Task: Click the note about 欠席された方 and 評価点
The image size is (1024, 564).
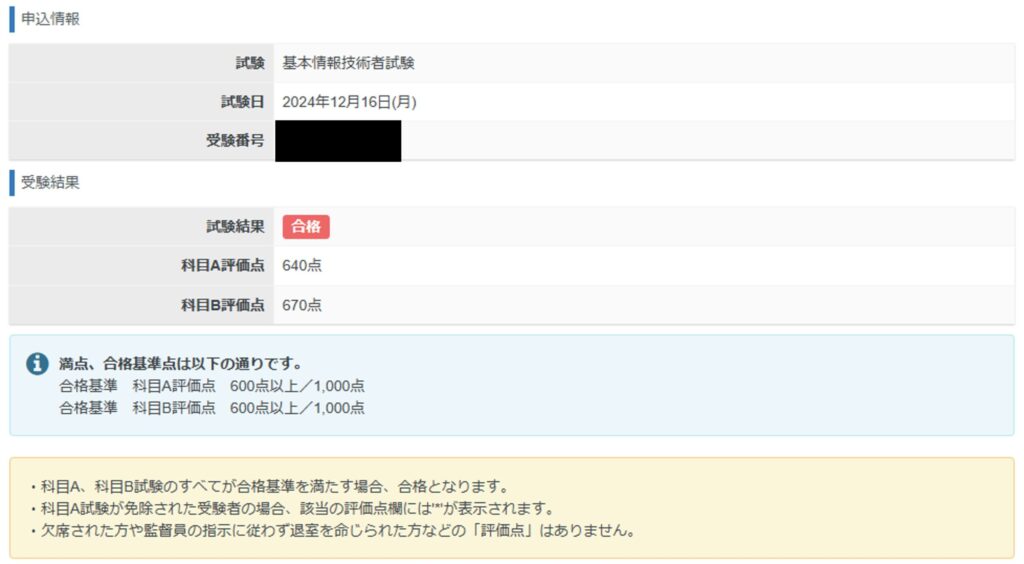Action: (332, 531)
